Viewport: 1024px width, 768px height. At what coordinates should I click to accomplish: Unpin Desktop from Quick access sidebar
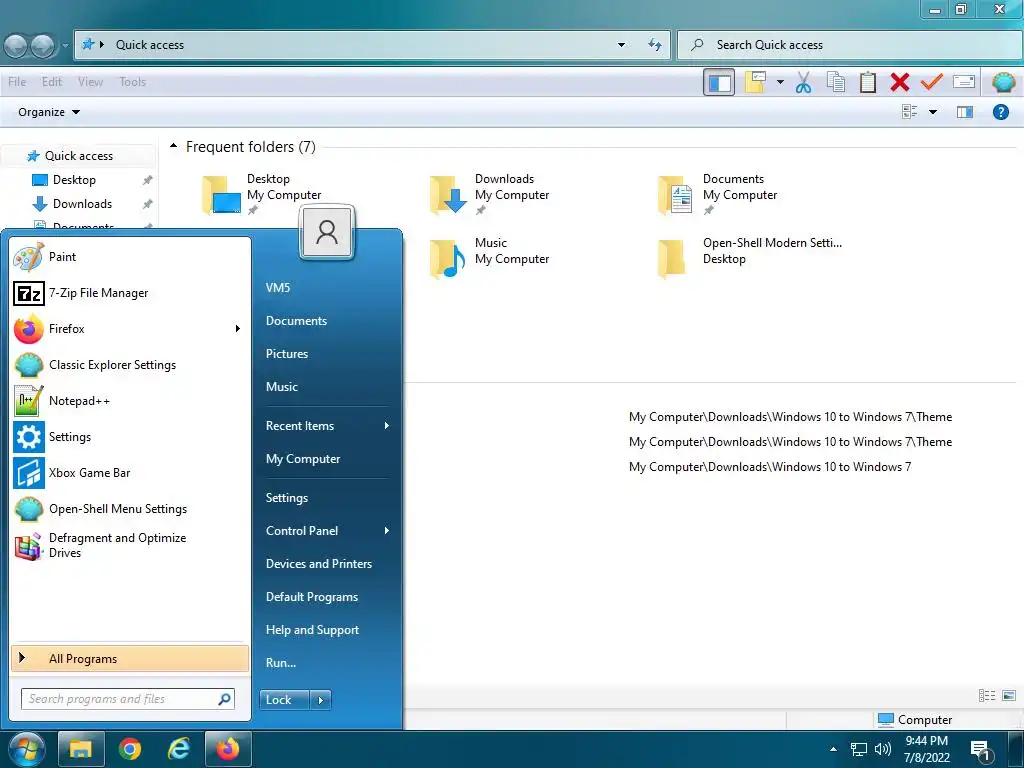tap(148, 180)
